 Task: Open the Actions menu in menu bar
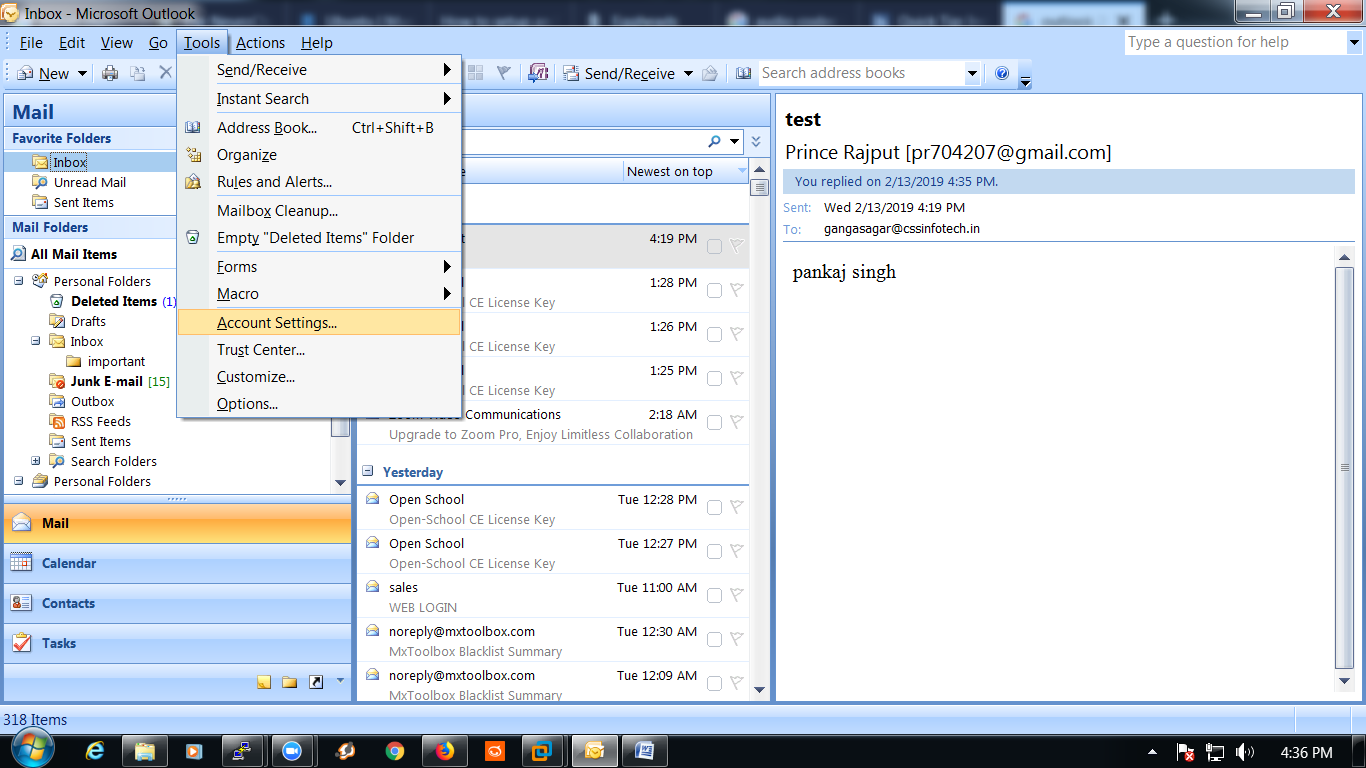point(260,43)
